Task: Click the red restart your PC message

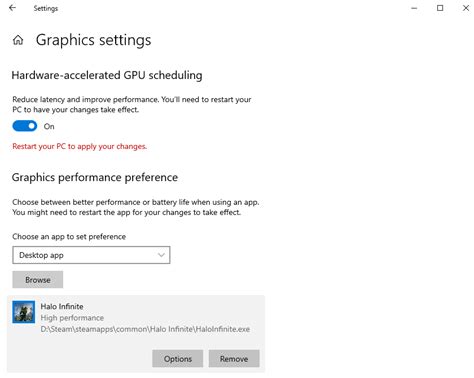Action: click(80, 146)
